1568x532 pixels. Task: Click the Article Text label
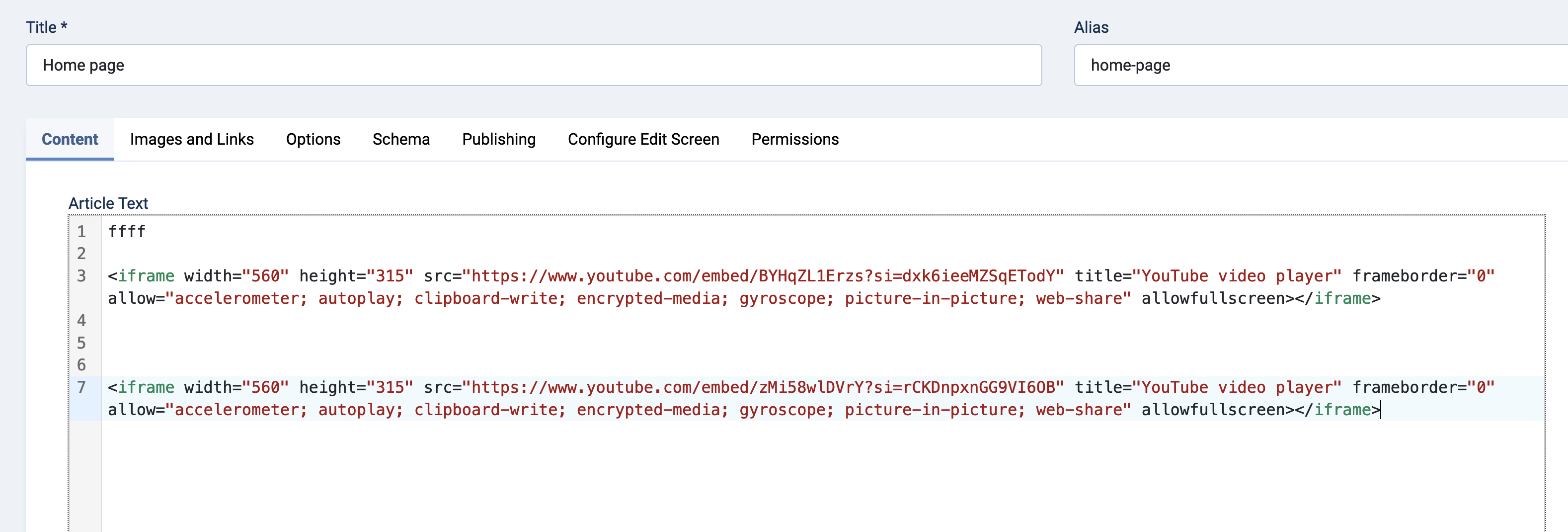(x=108, y=203)
